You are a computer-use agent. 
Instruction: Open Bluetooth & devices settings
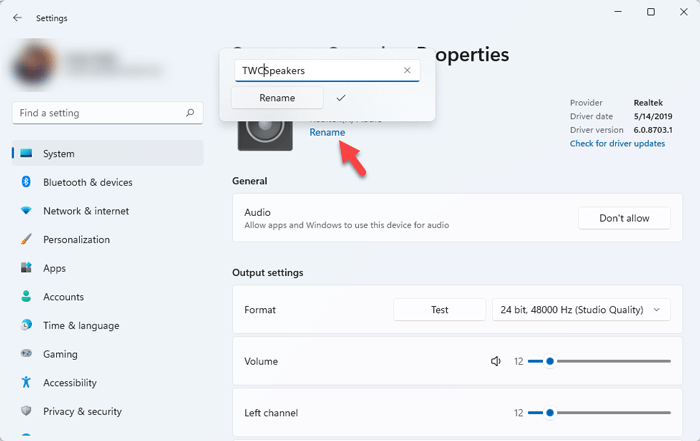pyautogui.click(x=87, y=182)
